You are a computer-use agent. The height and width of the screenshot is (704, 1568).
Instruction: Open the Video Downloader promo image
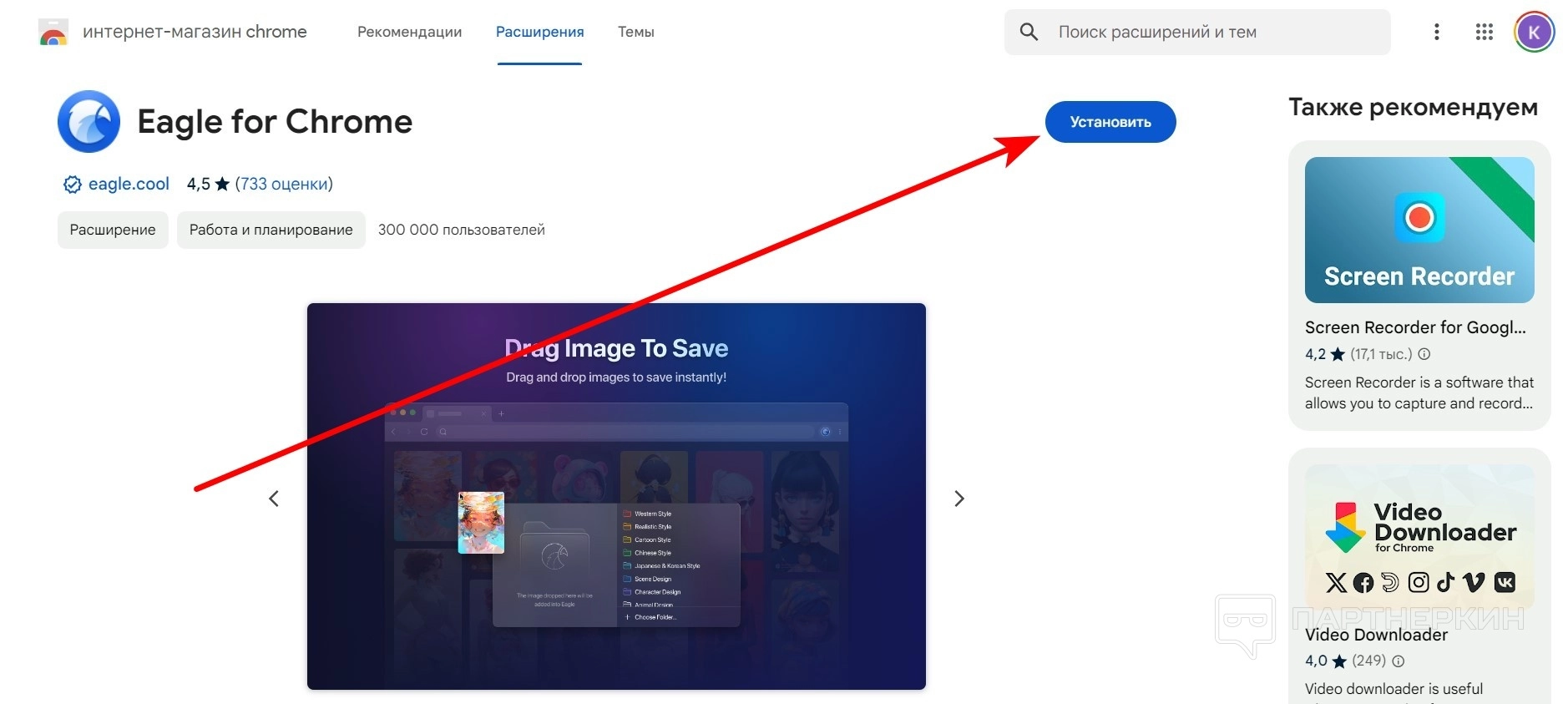click(x=1419, y=537)
